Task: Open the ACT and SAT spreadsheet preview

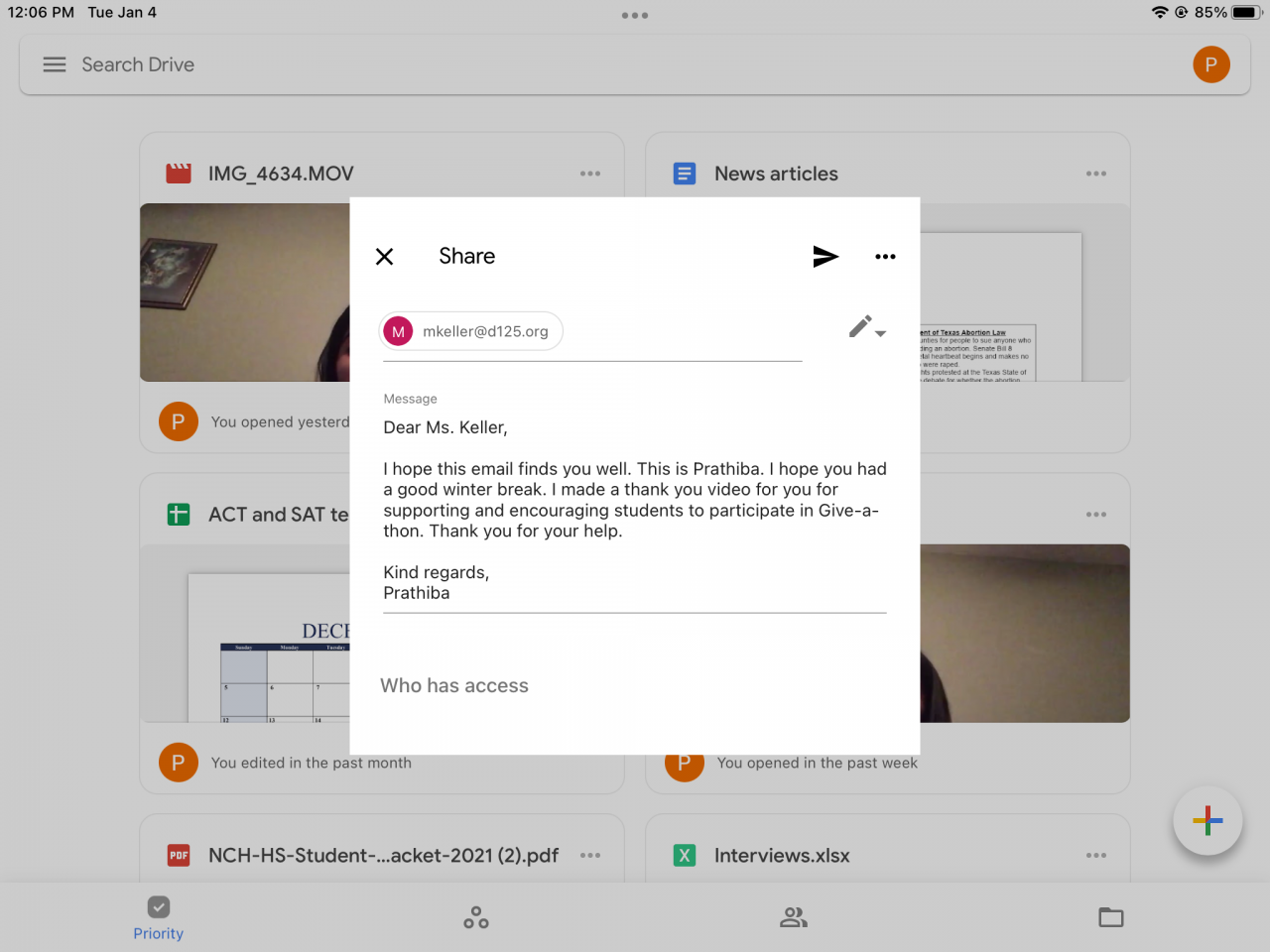Action: tap(245, 634)
